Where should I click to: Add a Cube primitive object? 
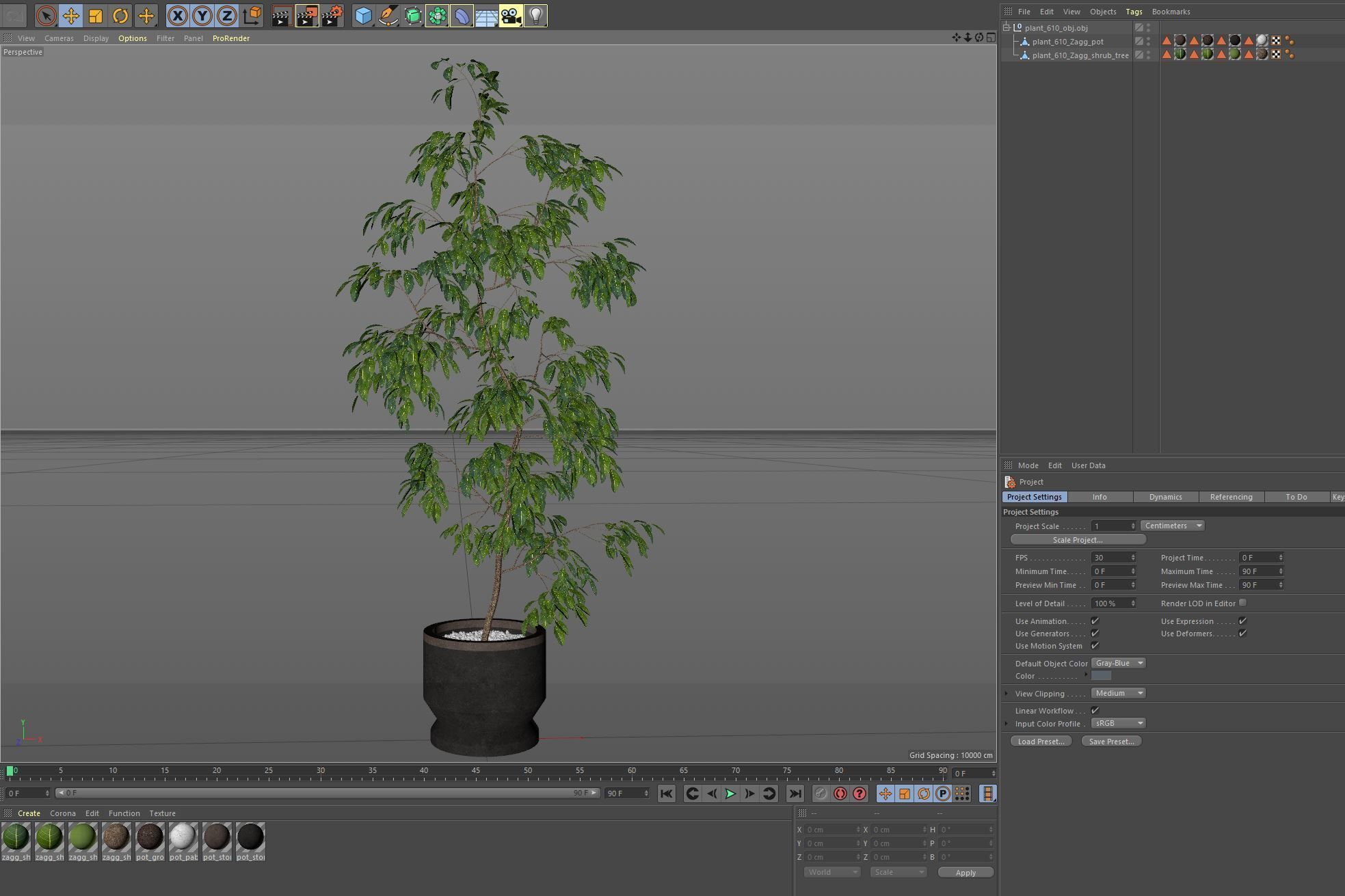coord(363,16)
